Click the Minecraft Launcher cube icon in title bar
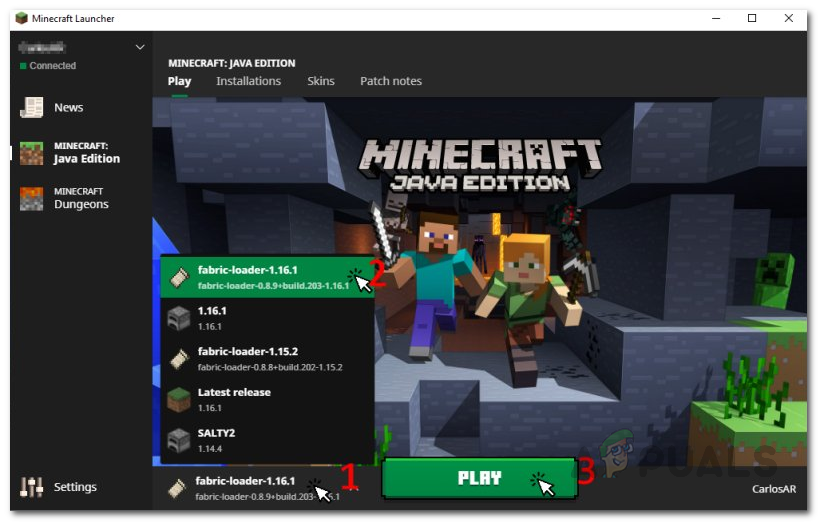 click(x=21, y=18)
